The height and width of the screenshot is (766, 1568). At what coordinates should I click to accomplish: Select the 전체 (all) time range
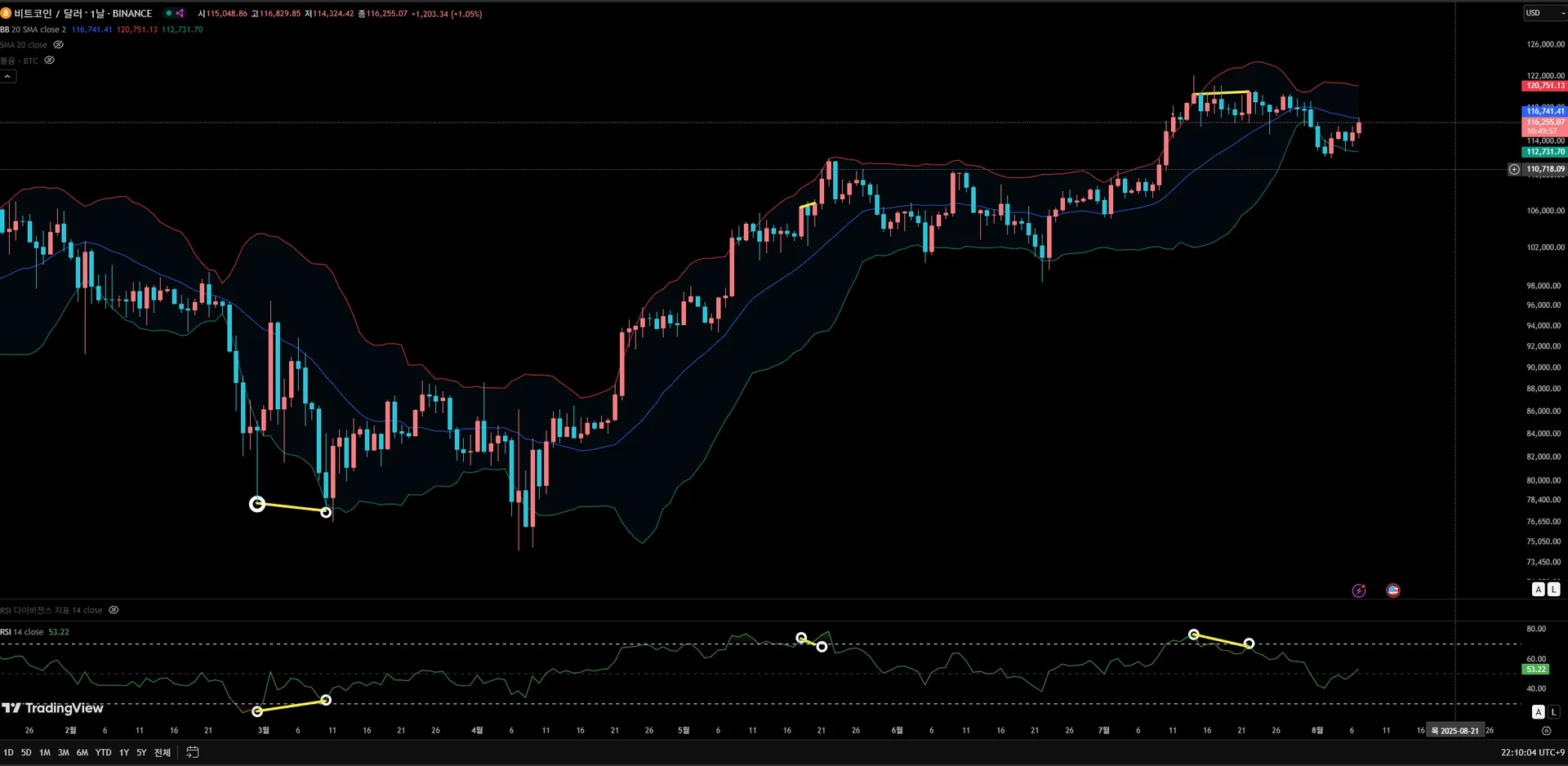coord(163,752)
